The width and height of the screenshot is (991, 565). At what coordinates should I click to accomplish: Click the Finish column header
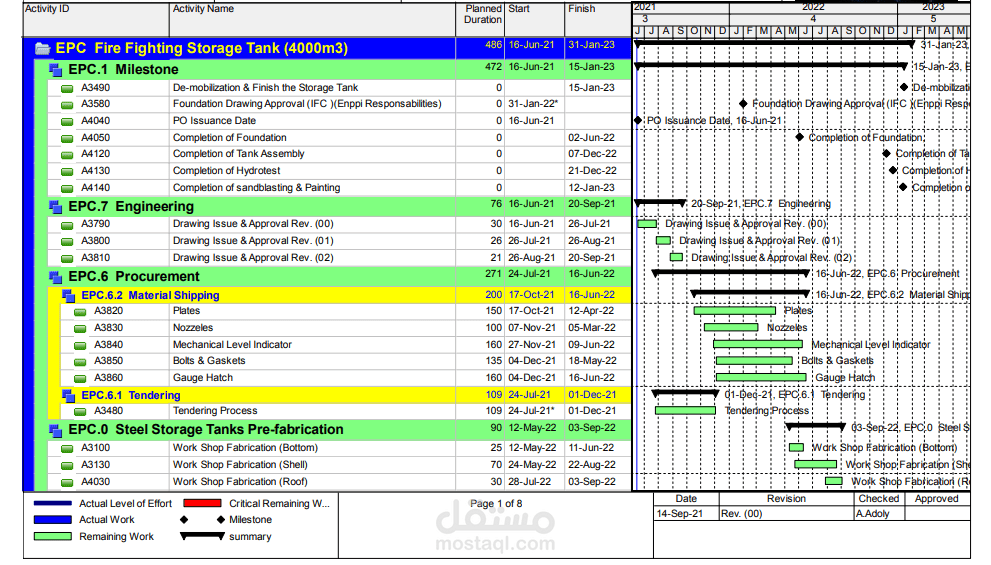point(598,20)
